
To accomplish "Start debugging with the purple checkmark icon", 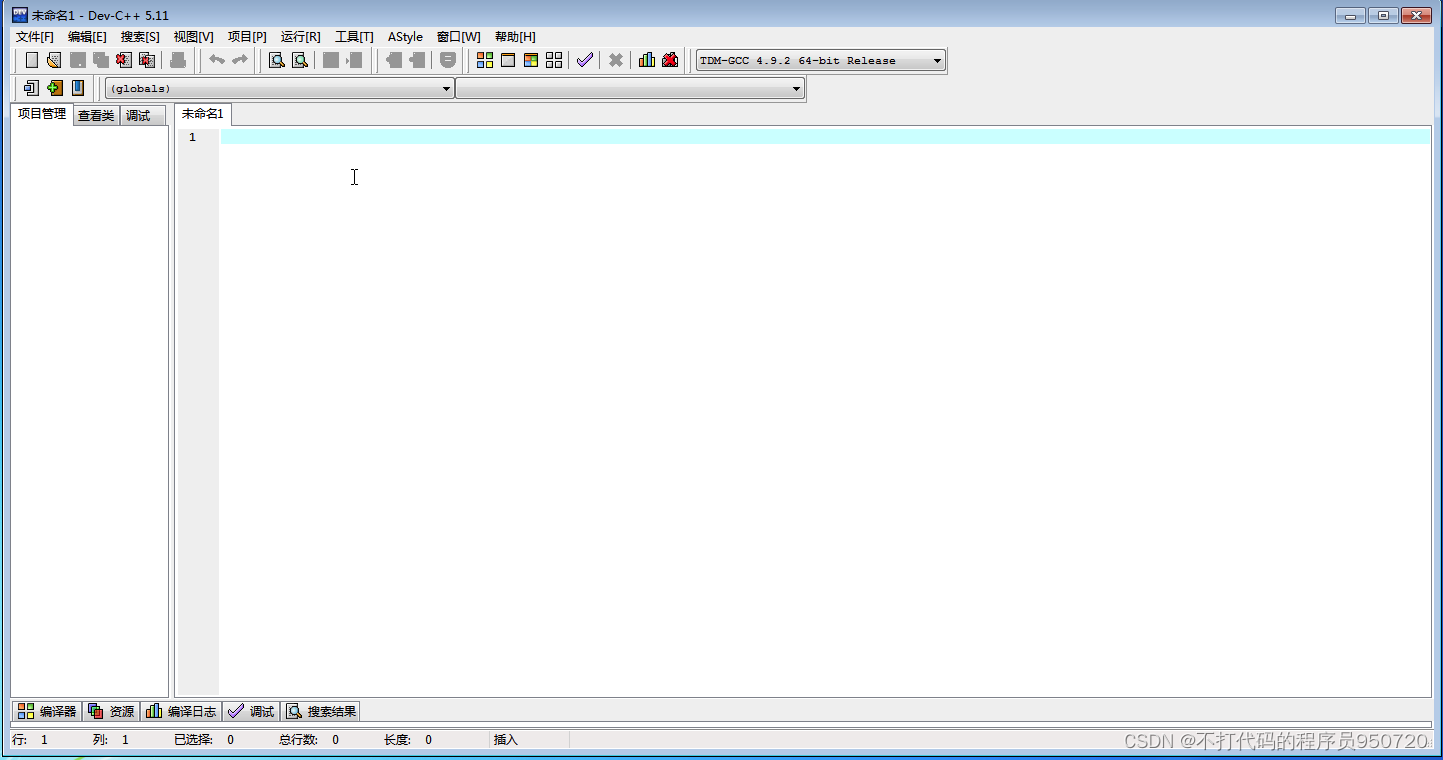I will 585,60.
